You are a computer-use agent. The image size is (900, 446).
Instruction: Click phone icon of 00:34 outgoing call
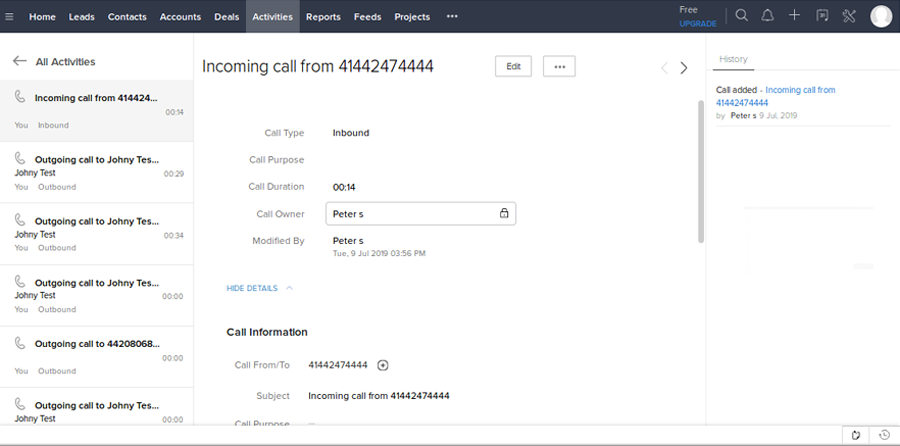pyautogui.click(x=20, y=219)
